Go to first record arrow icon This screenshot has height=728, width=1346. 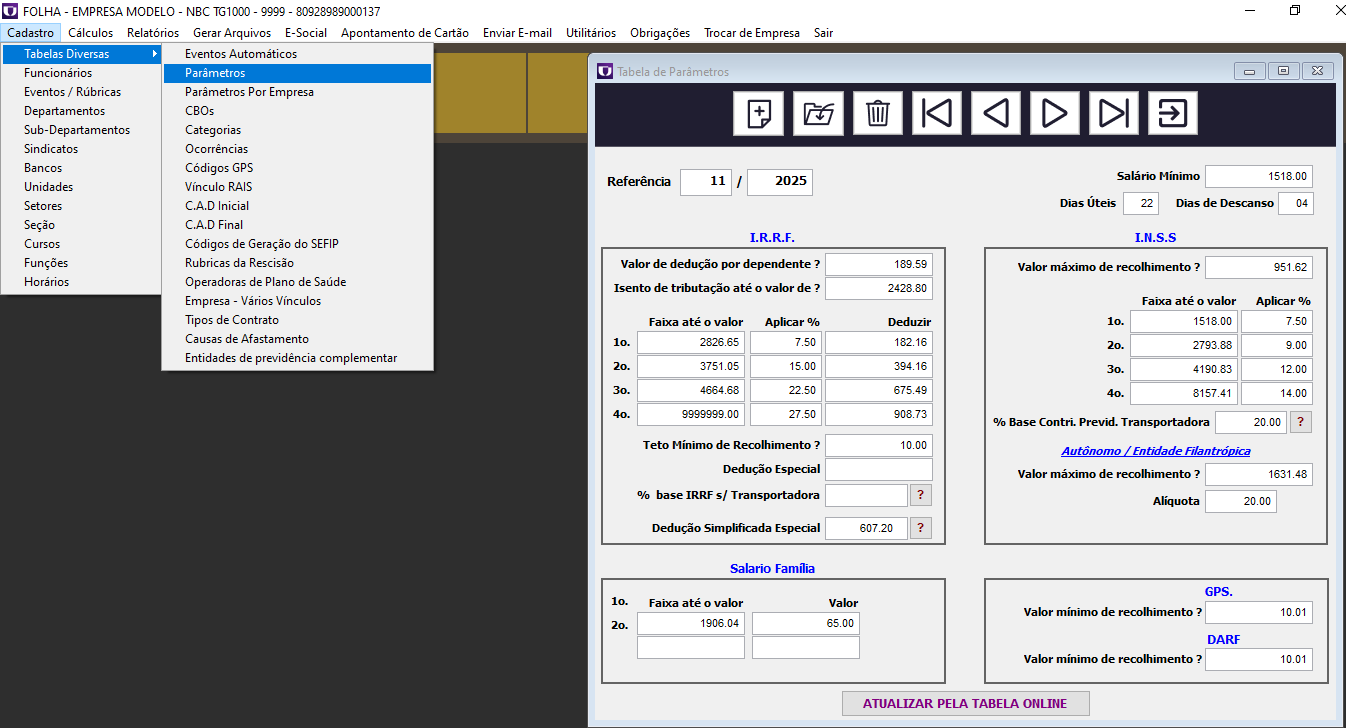[x=937, y=113]
